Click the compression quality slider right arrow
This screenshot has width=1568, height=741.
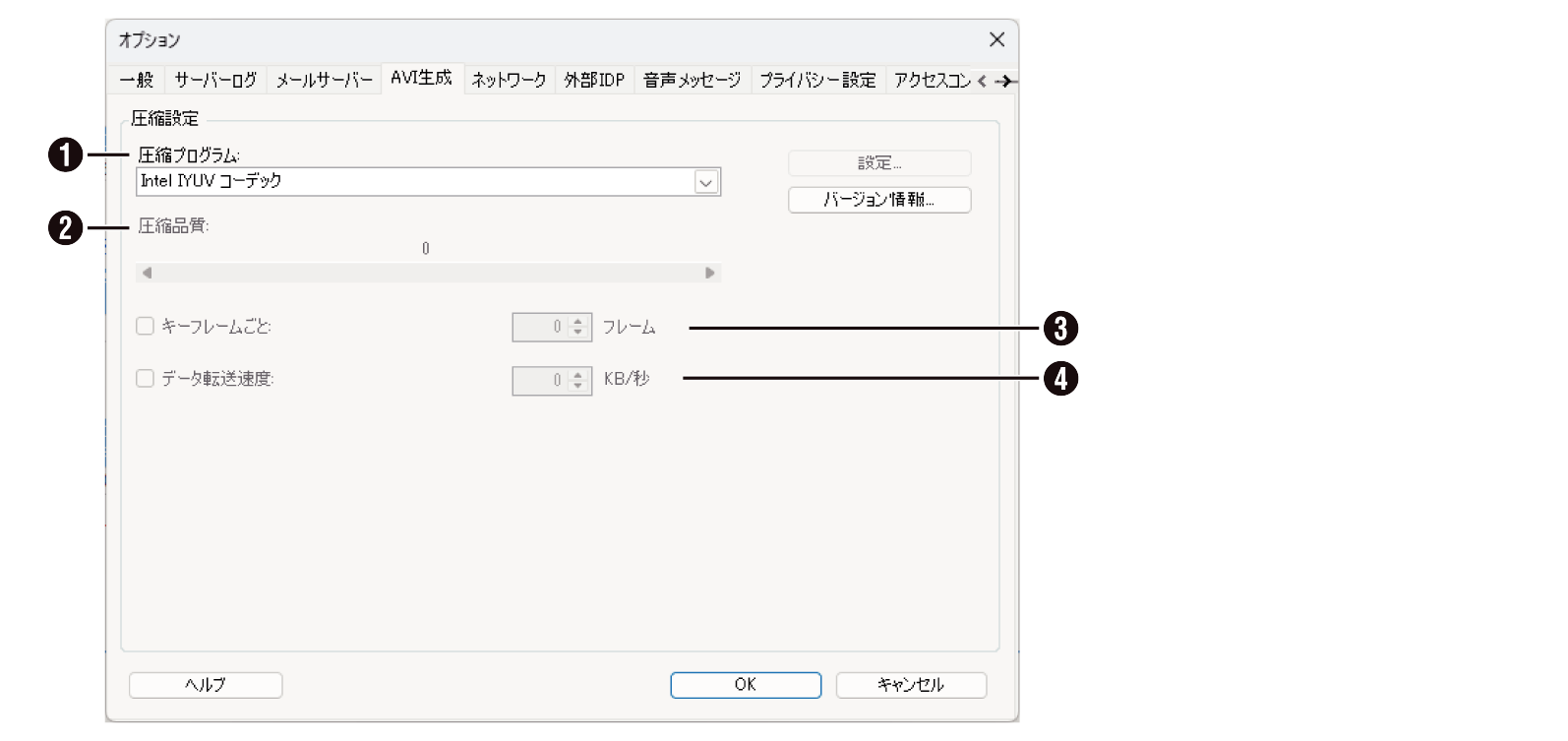click(x=709, y=273)
